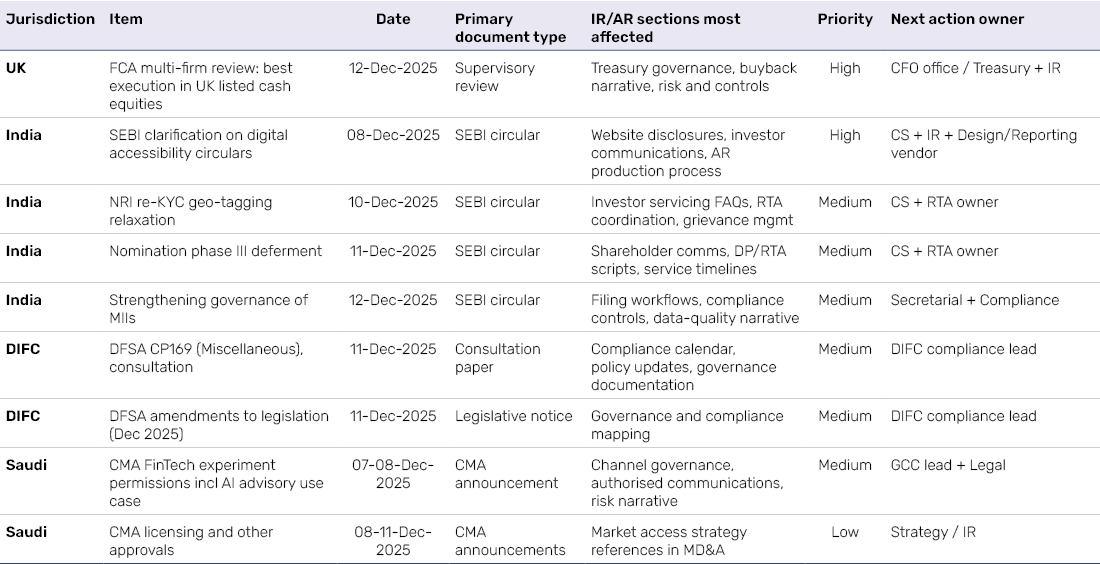
Task: Click the Primary document type header
Action: [510, 28]
